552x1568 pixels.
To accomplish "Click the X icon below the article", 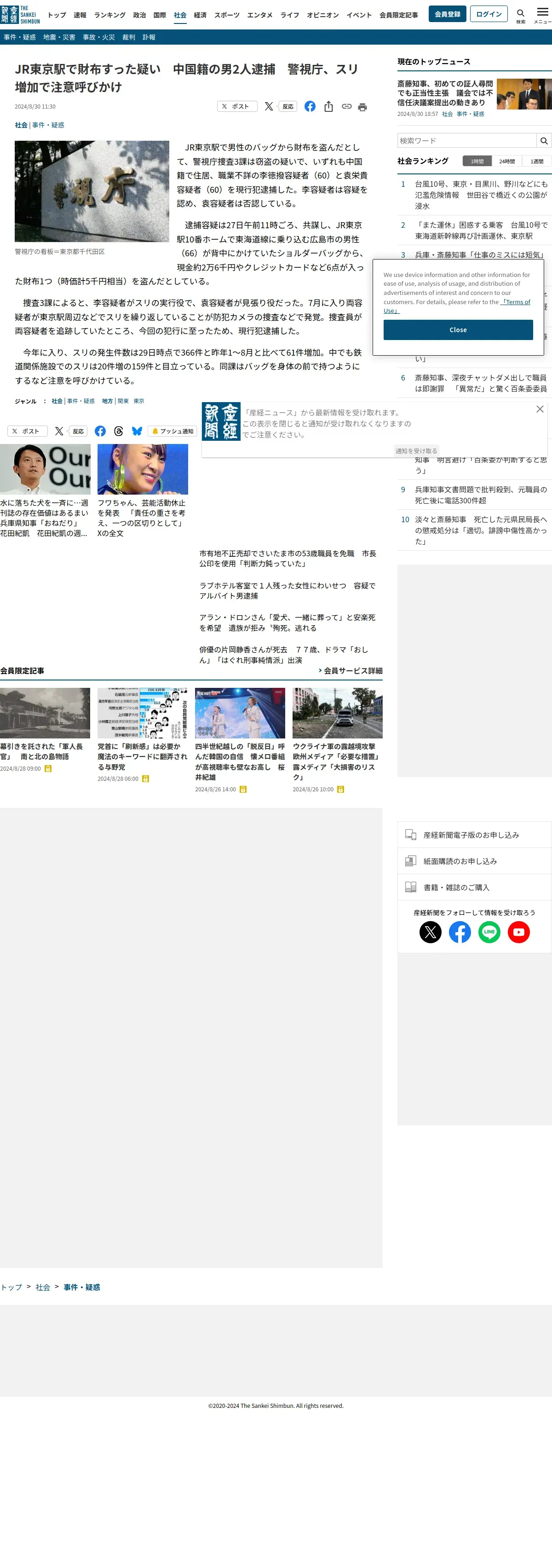I will pyautogui.click(x=59, y=431).
